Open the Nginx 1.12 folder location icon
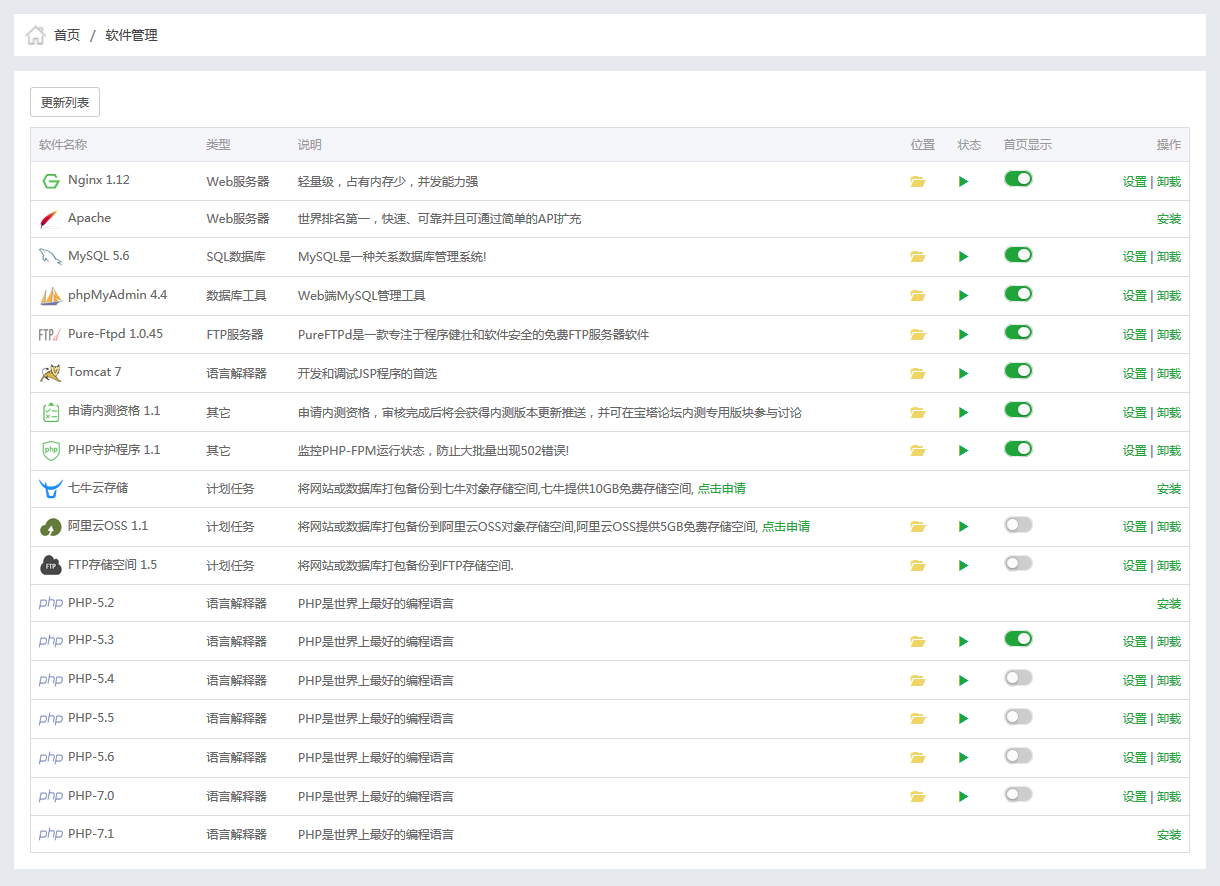 click(x=917, y=182)
